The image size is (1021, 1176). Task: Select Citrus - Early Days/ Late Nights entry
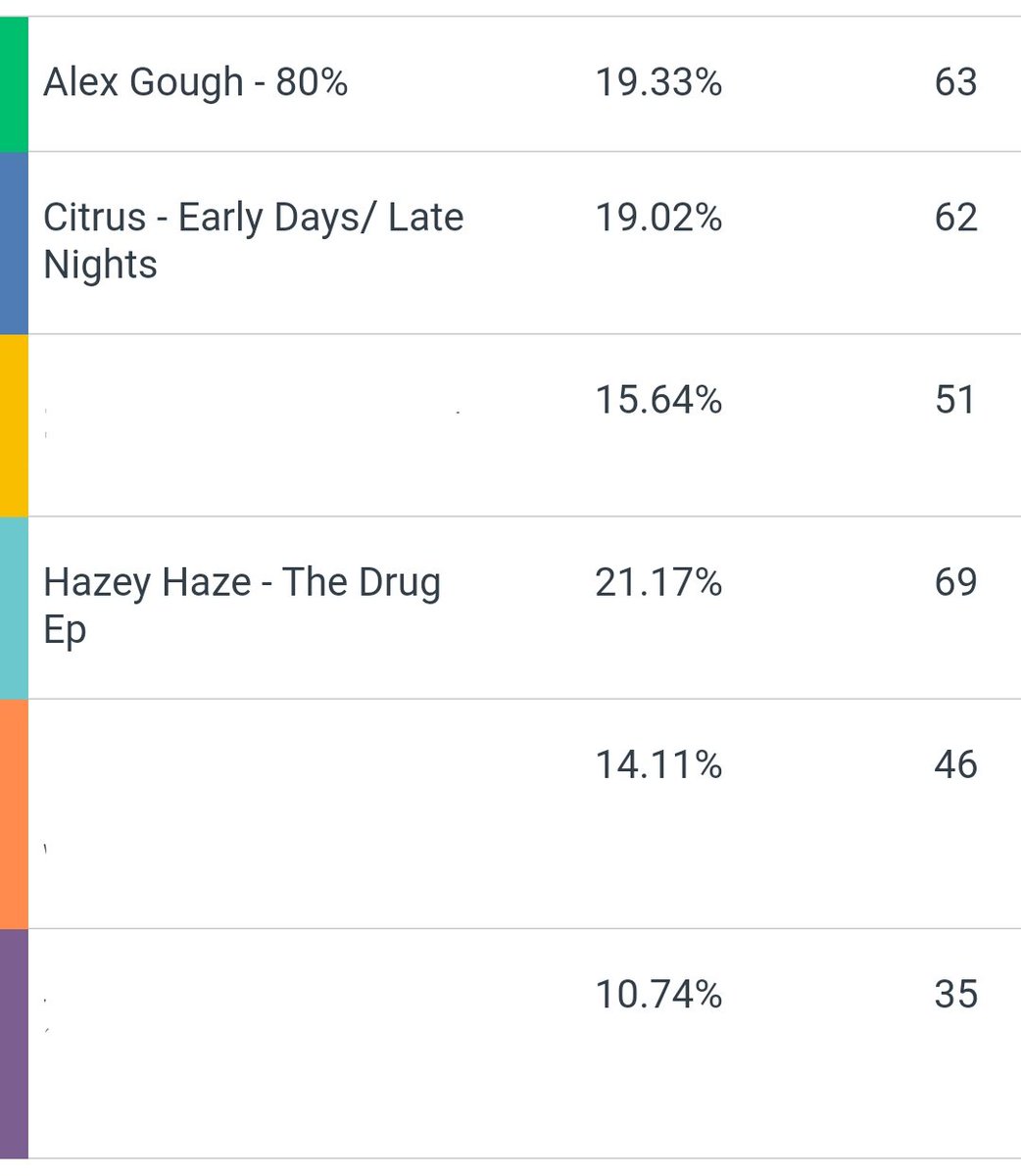point(253,241)
